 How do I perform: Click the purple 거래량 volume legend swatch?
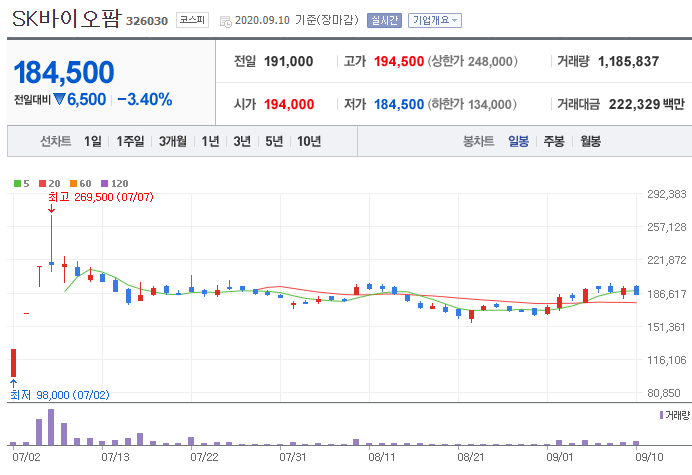[662, 415]
